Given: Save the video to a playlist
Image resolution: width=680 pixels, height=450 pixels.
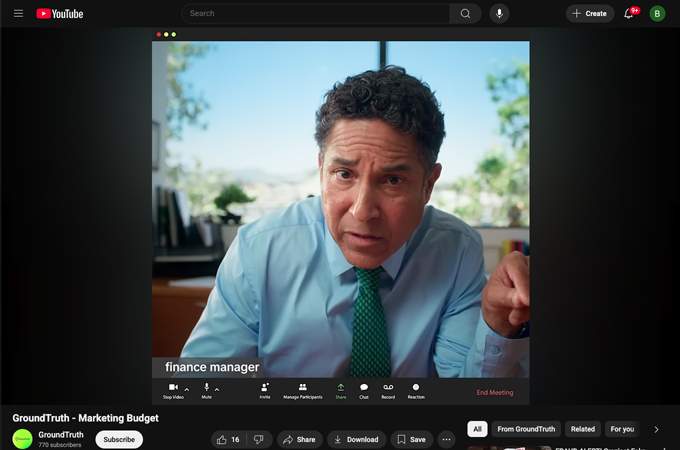Looking at the screenshot, I should [412, 440].
